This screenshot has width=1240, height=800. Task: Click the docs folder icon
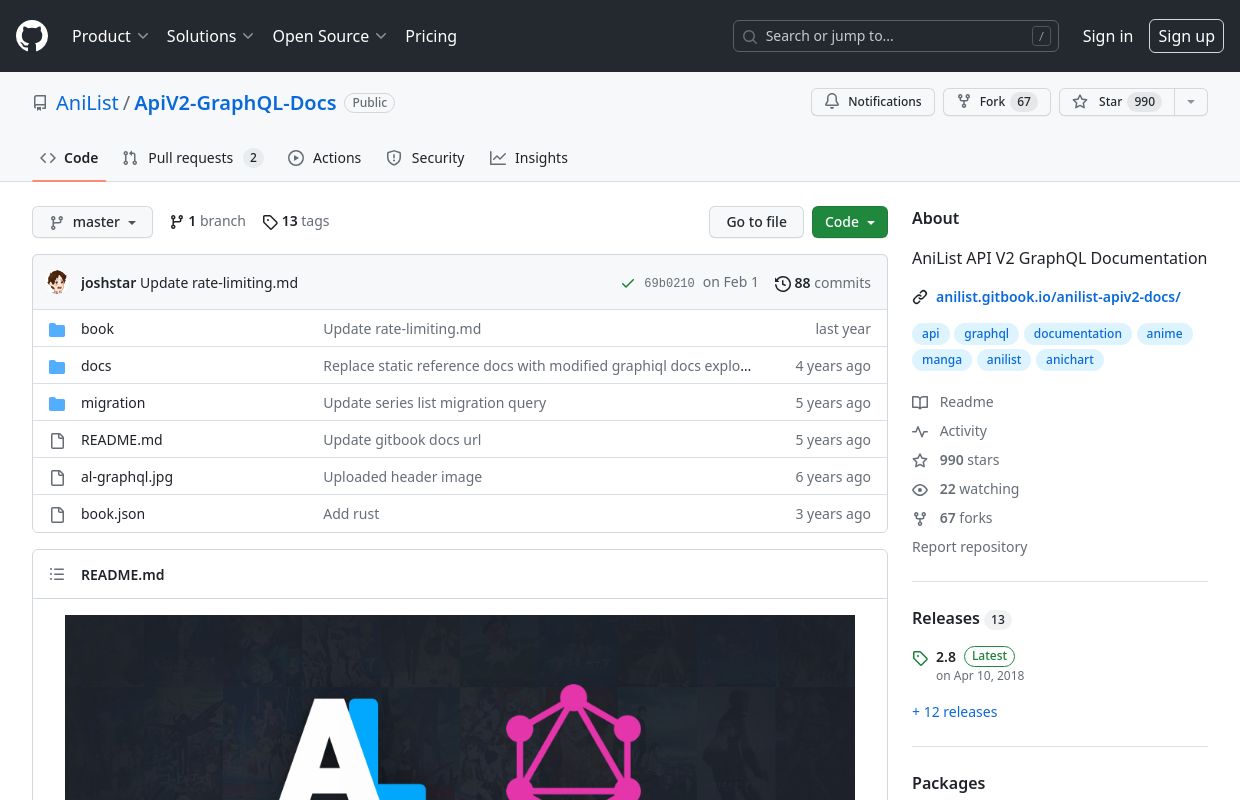[x=57, y=367]
